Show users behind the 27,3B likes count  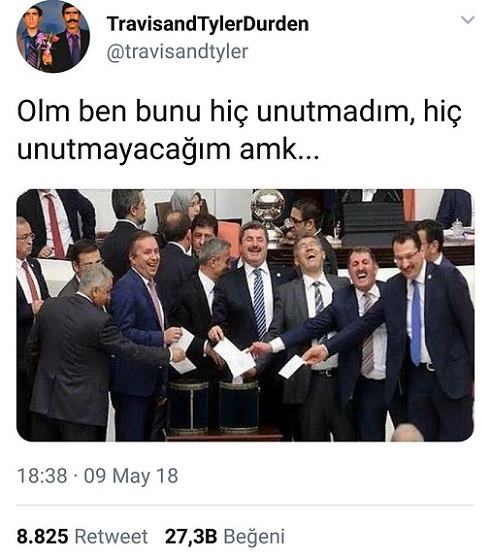[191, 537]
